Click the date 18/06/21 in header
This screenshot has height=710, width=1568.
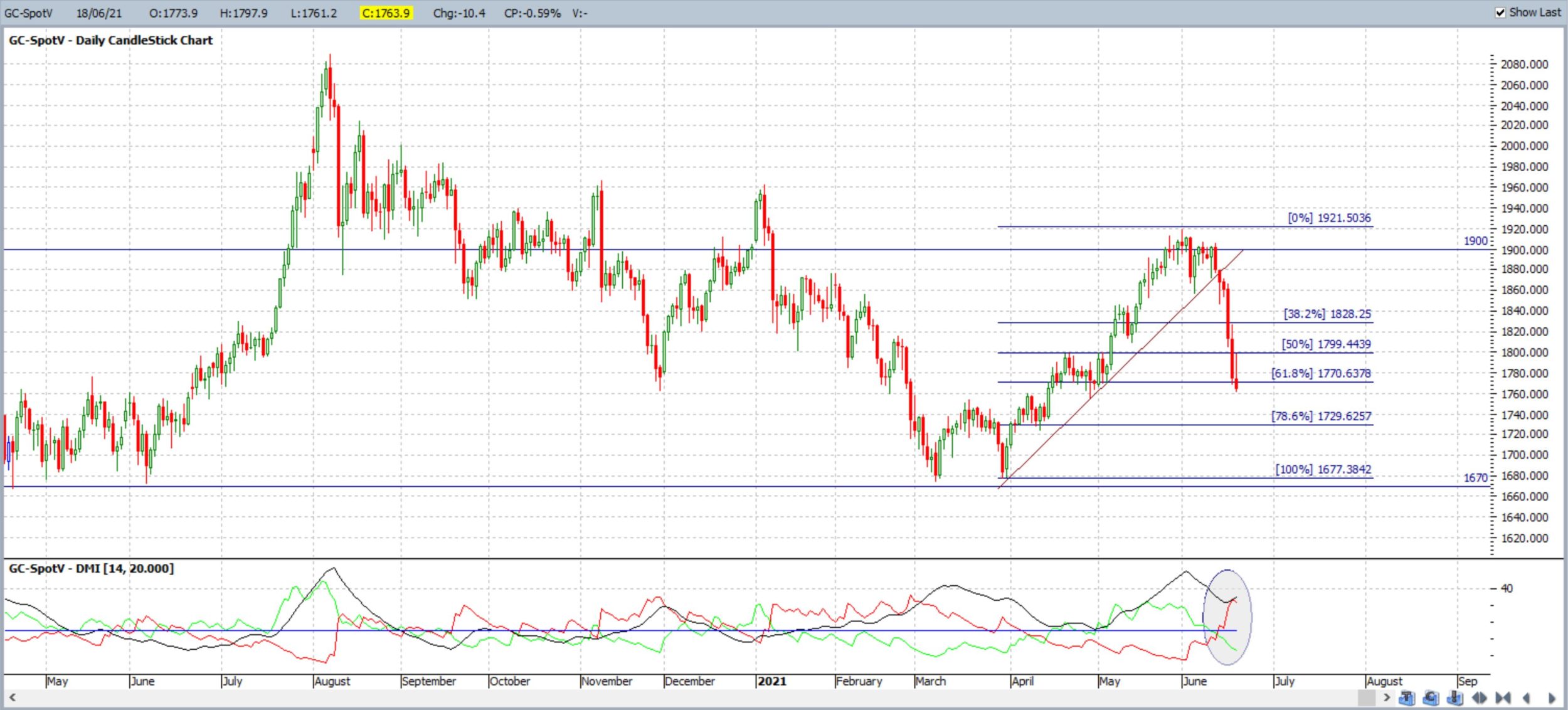point(99,13)
